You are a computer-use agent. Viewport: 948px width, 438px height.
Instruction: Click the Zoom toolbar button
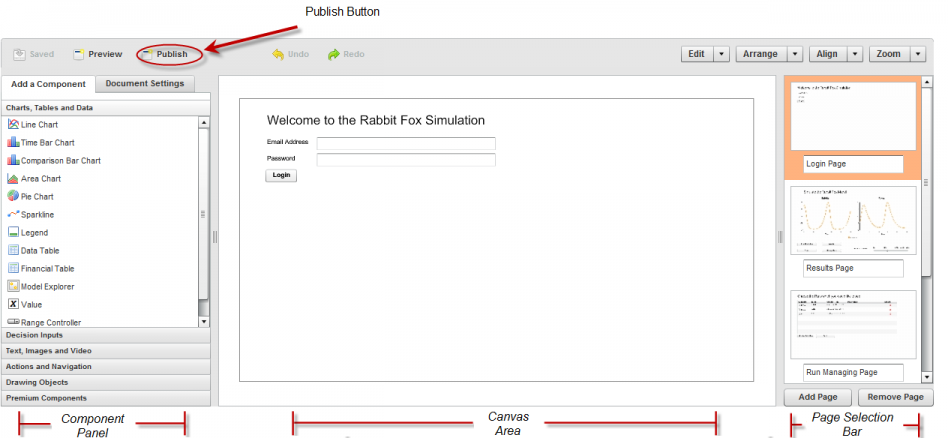(x=889, y=54)
